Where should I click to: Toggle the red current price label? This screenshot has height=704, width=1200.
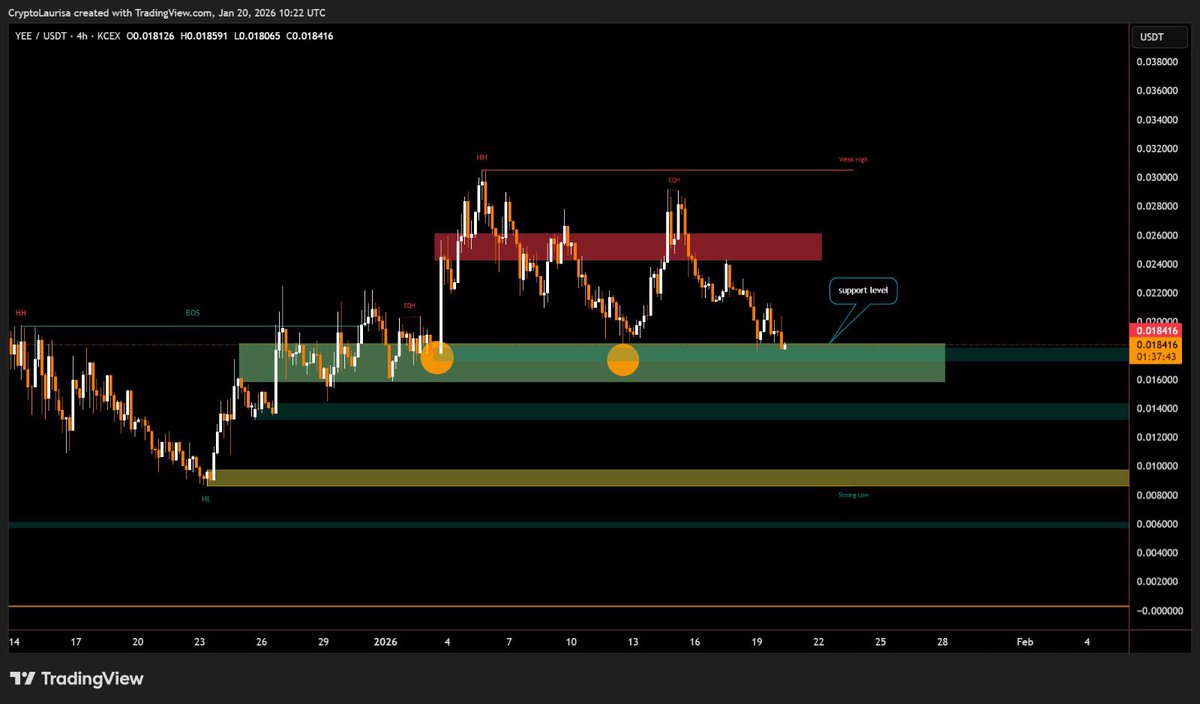pos(1155,329)
